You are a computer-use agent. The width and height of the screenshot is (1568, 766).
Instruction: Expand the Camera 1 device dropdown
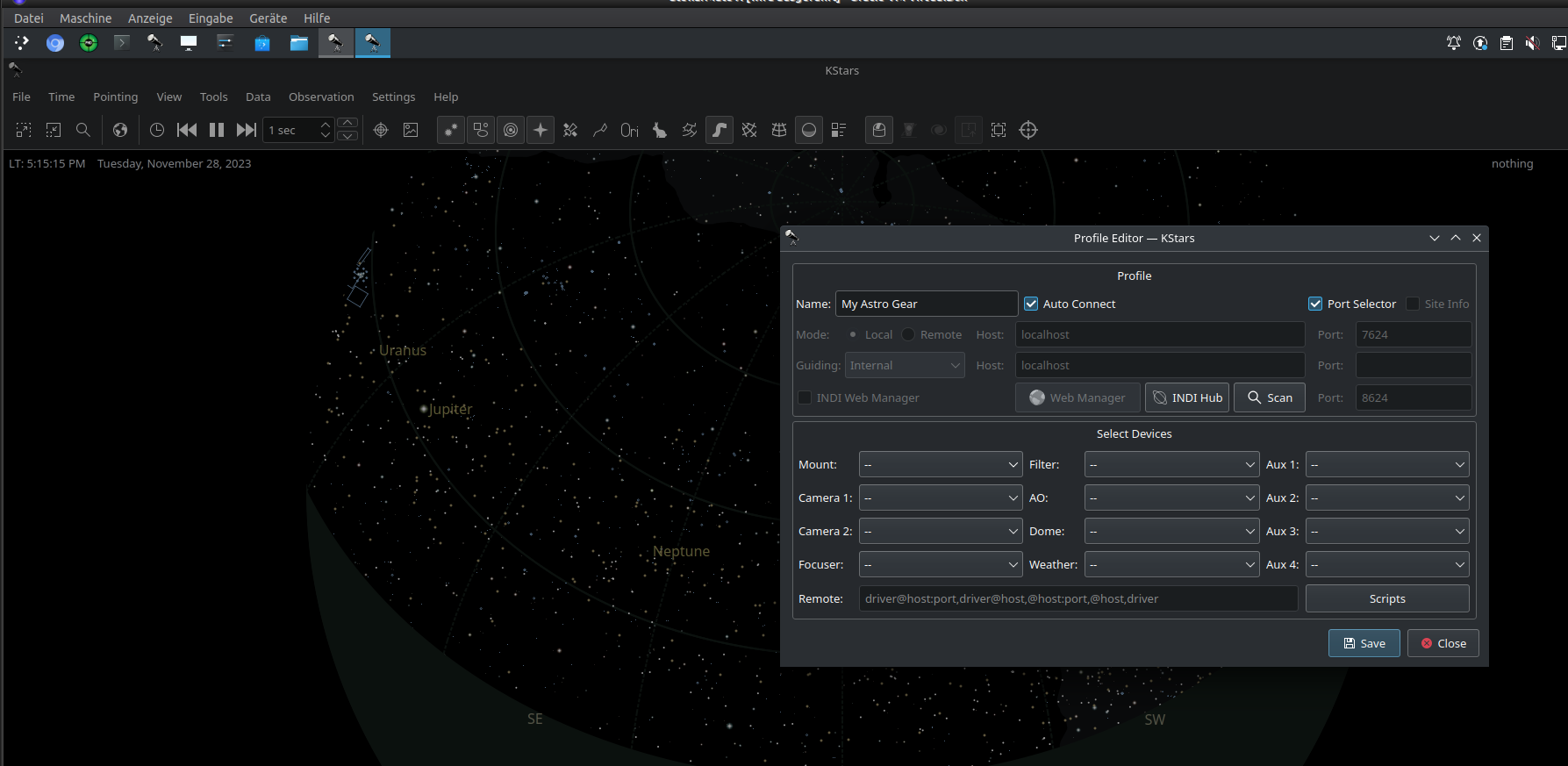pyautogui.click(x=941, y=498)
